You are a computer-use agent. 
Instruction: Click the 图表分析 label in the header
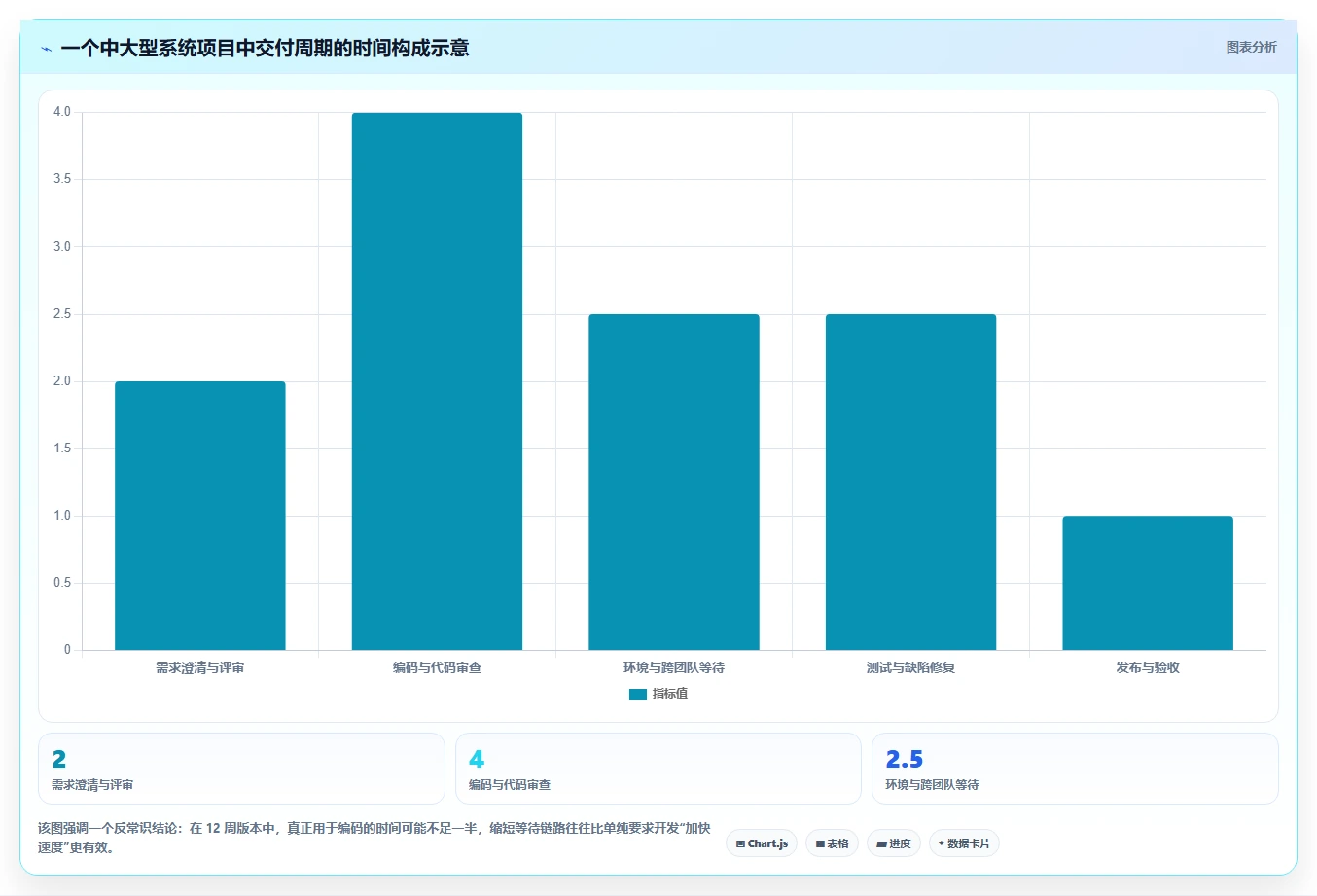click(1251, 47)
